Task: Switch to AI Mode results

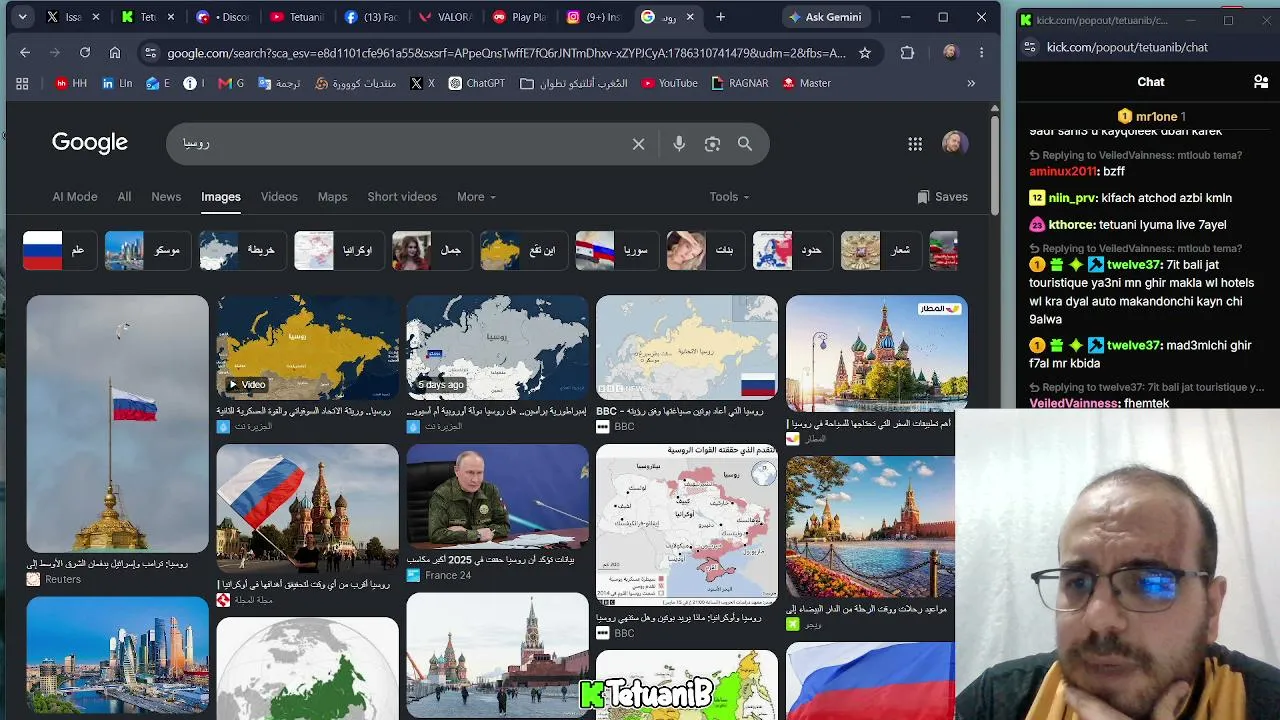Action: click(75, 197)
